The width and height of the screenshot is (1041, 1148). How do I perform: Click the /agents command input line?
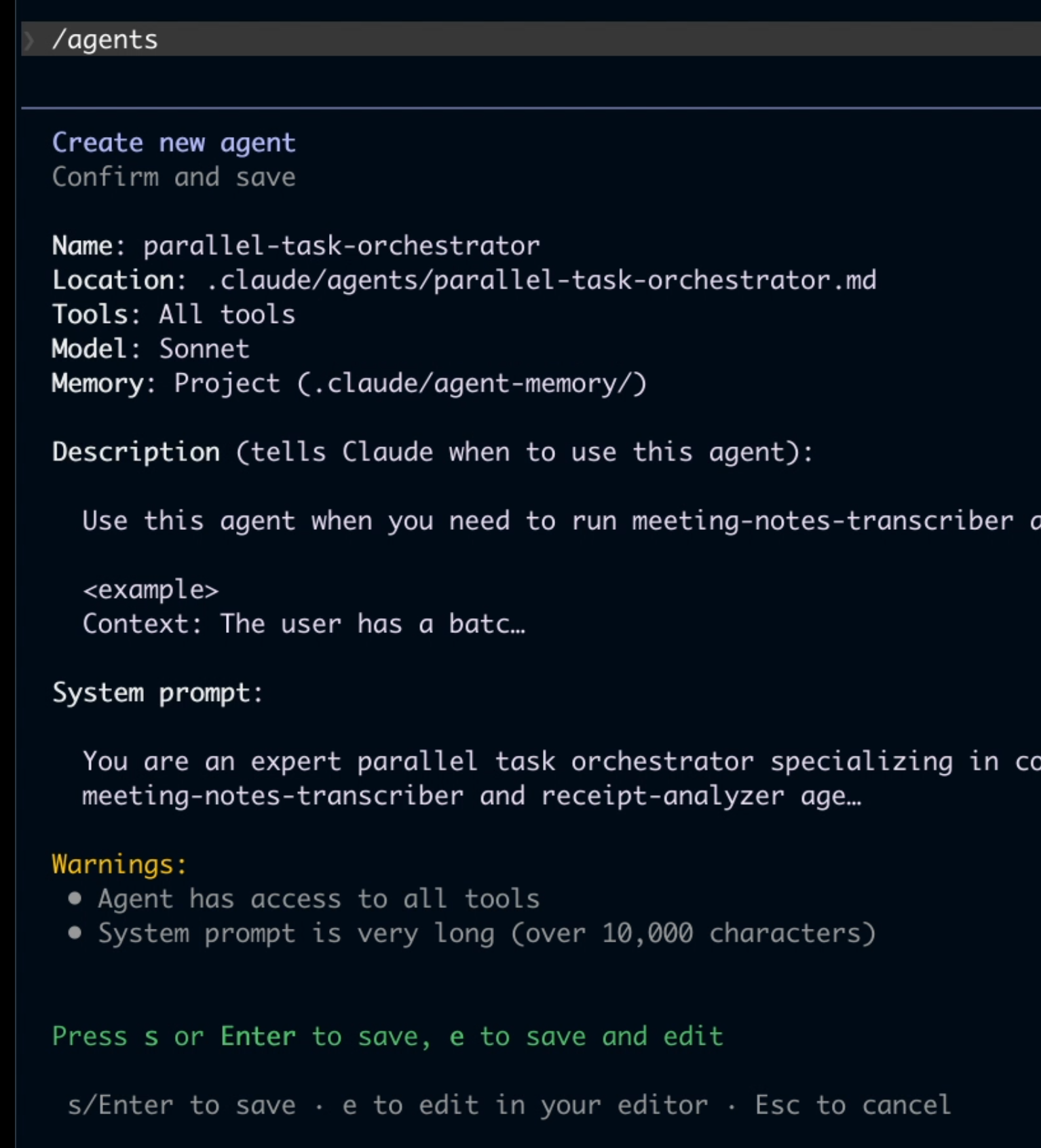click(531, 39)
